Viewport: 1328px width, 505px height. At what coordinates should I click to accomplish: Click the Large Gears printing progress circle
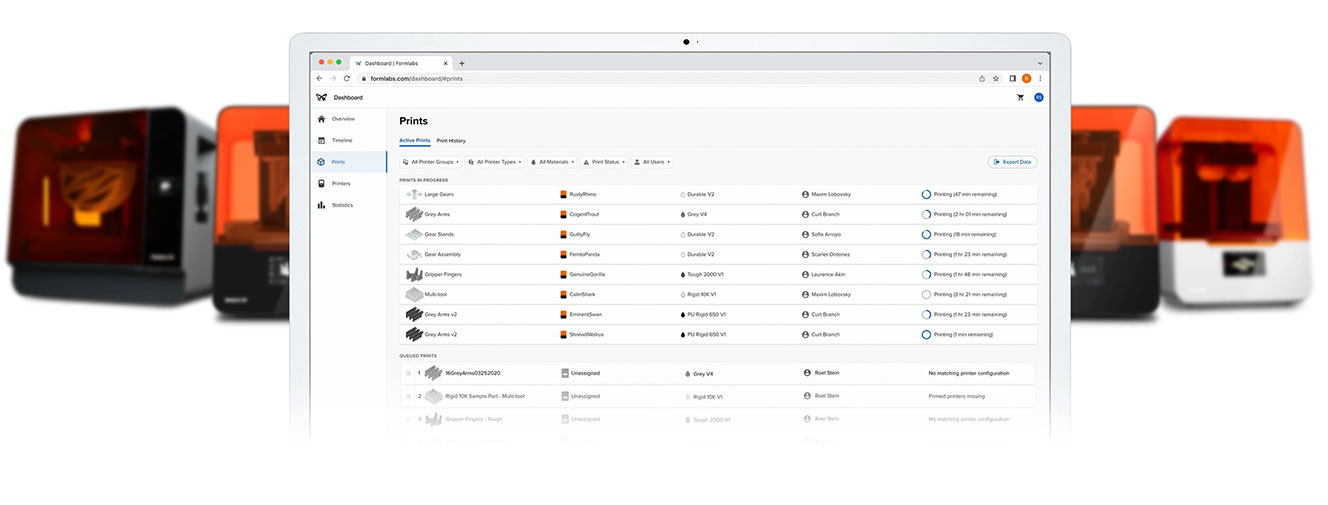(926, 194)
